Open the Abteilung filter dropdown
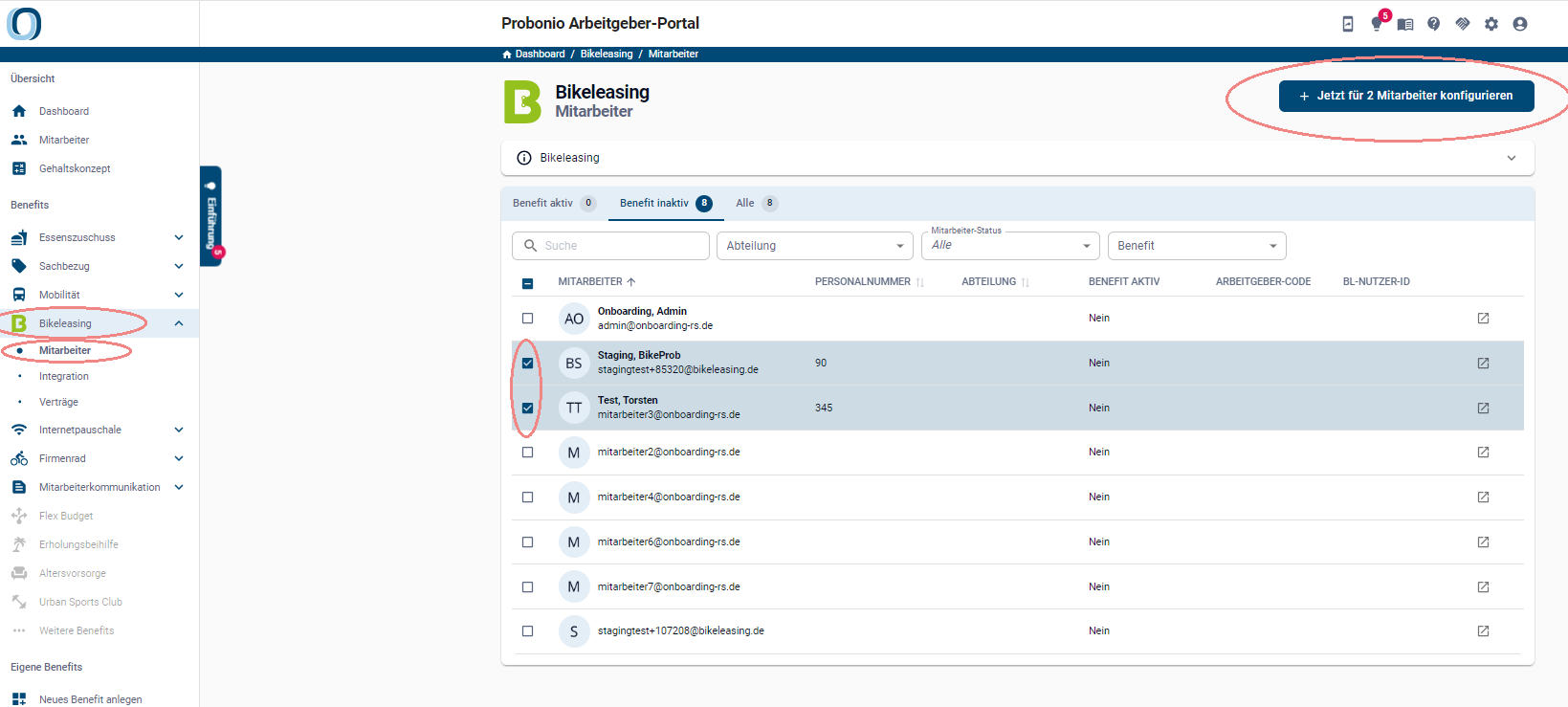The width and height of the screenshot is (1568, 707). (815, 246)
